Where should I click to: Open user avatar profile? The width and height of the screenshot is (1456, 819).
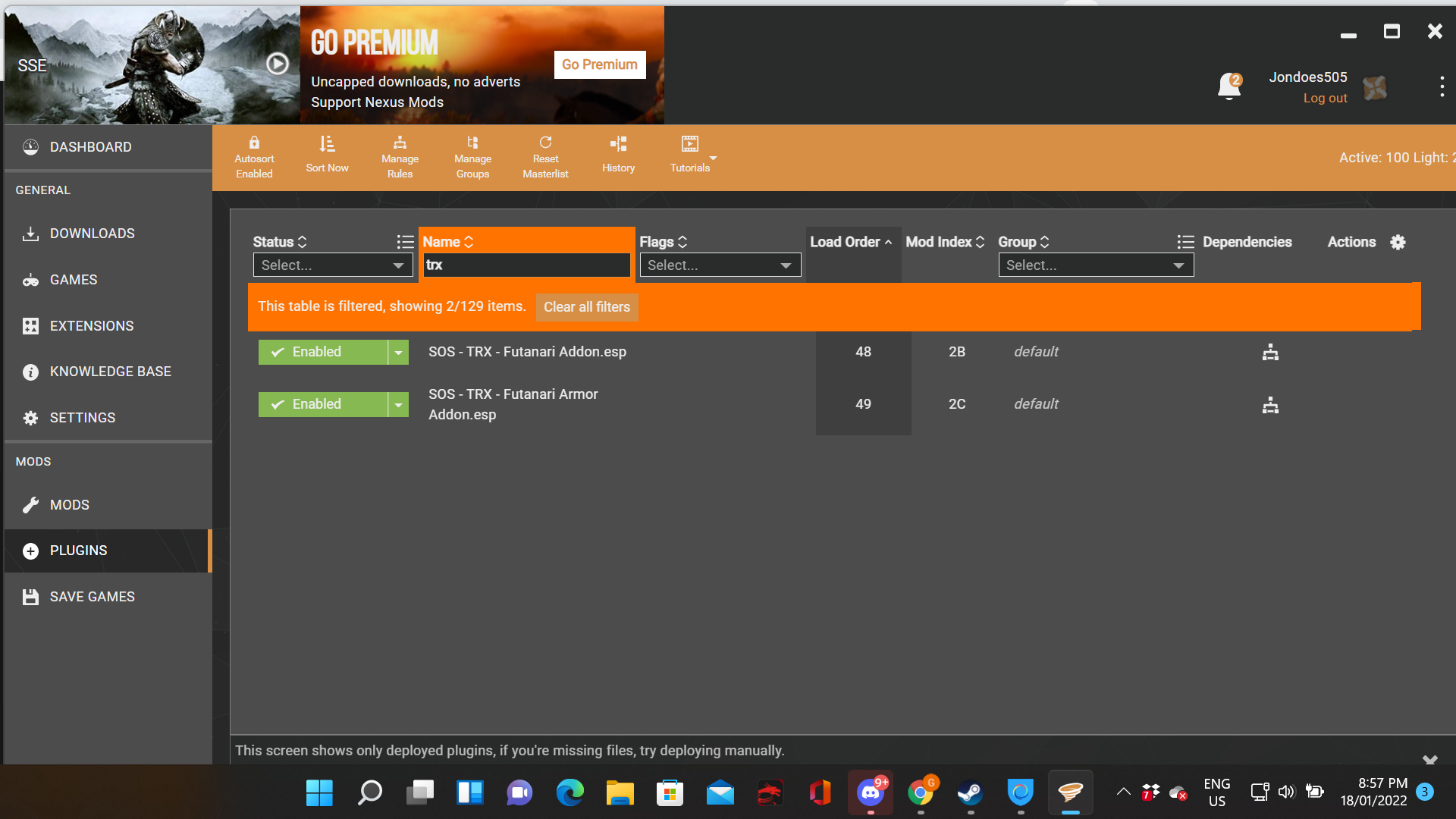click(1375, 88)
